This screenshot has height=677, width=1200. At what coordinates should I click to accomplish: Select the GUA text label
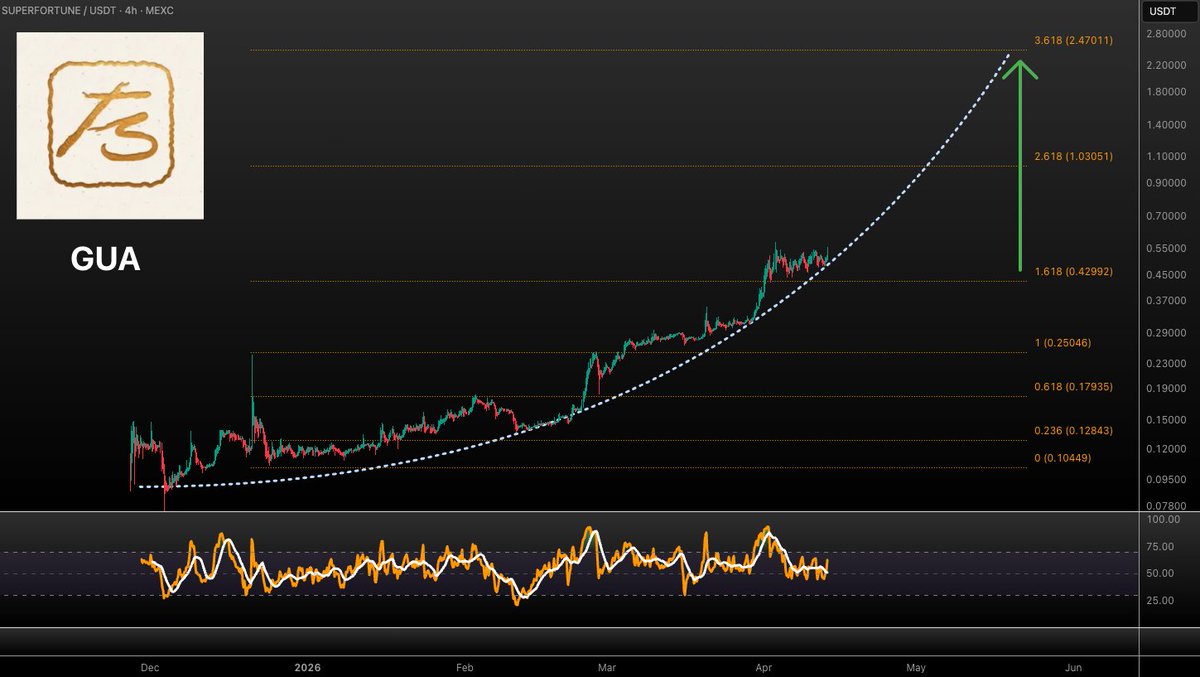coord(105,260)
